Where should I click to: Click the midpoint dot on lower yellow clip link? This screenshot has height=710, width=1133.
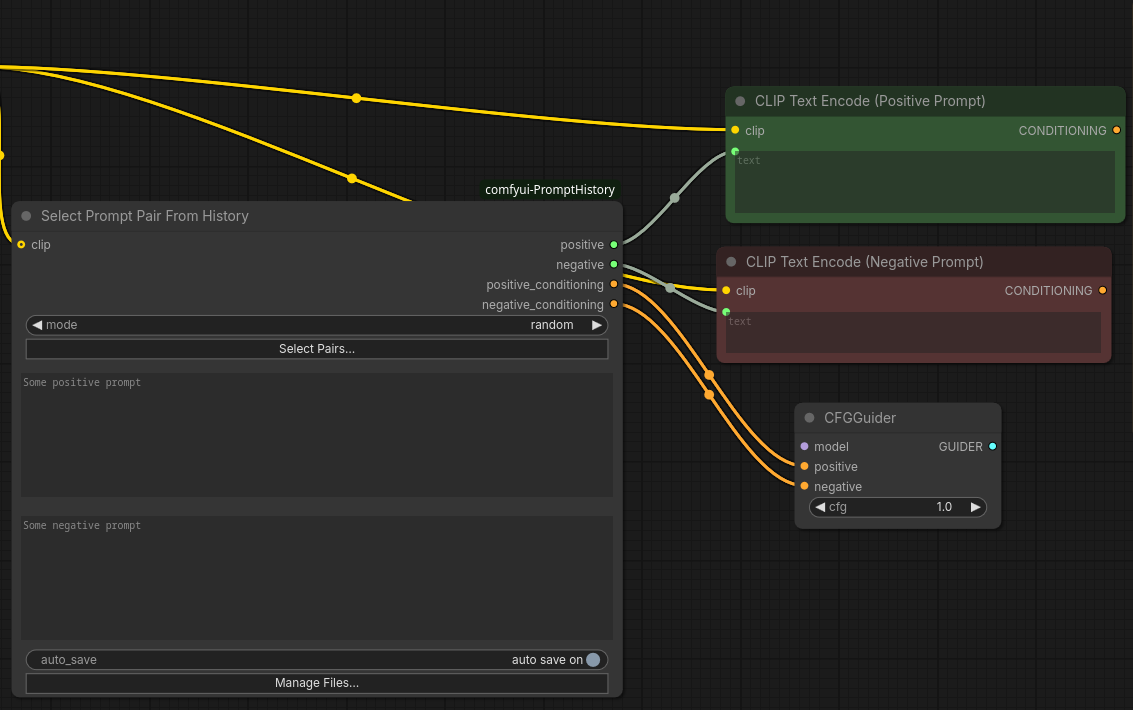pos(352,178)
